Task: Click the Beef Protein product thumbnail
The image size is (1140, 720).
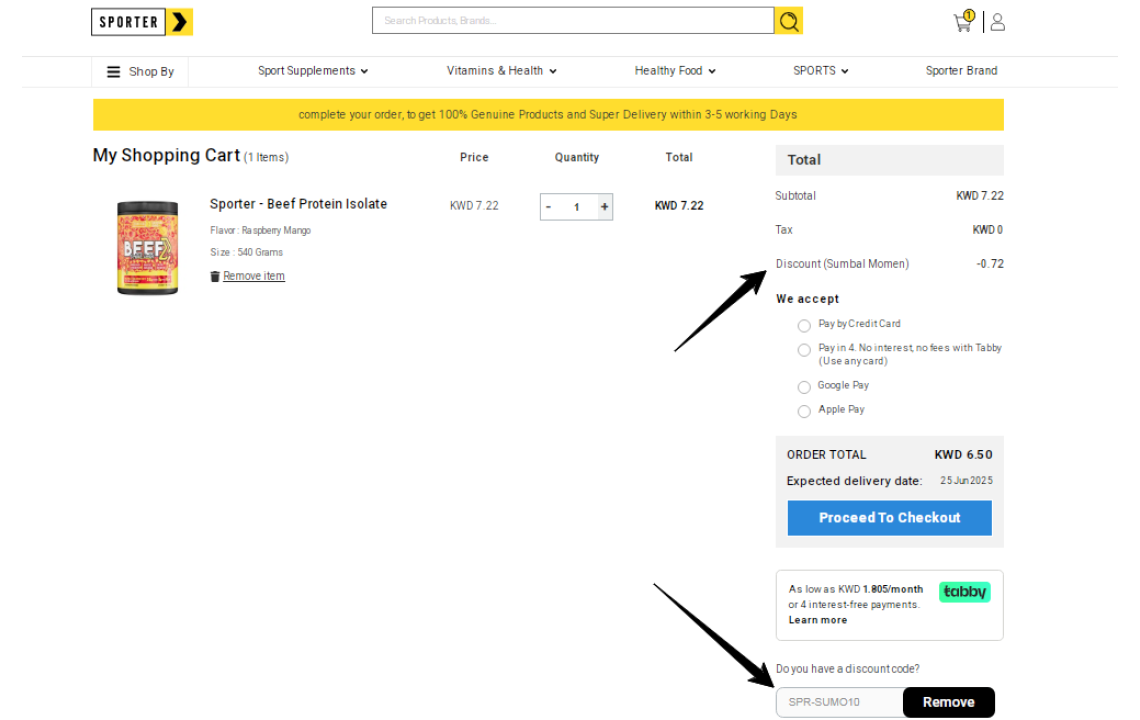Action: 148,248
